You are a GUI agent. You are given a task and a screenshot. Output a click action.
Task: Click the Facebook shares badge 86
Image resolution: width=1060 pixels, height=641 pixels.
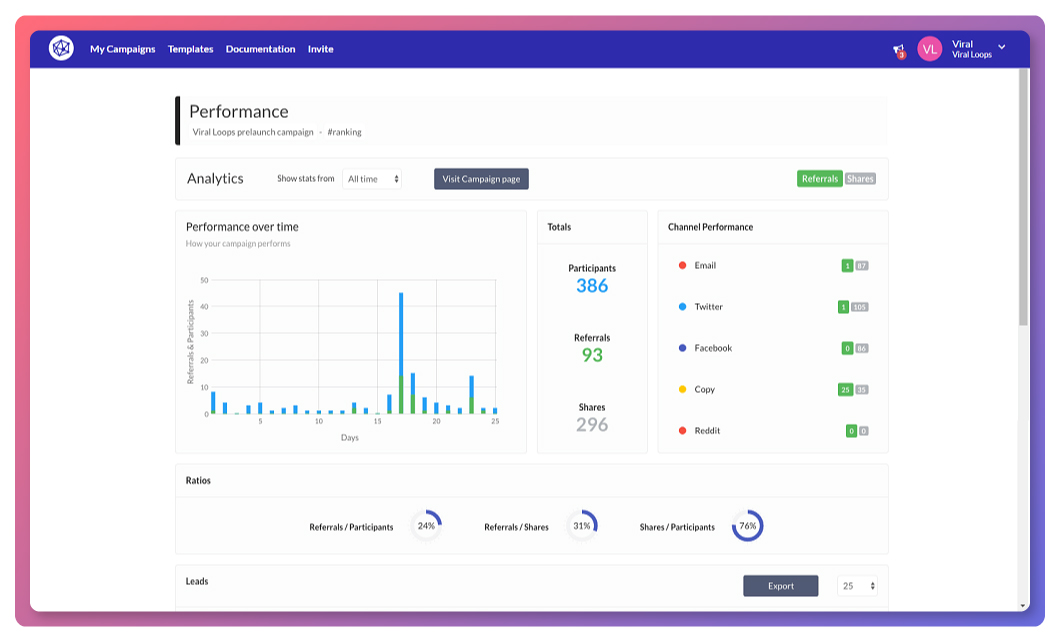(861, 348)
